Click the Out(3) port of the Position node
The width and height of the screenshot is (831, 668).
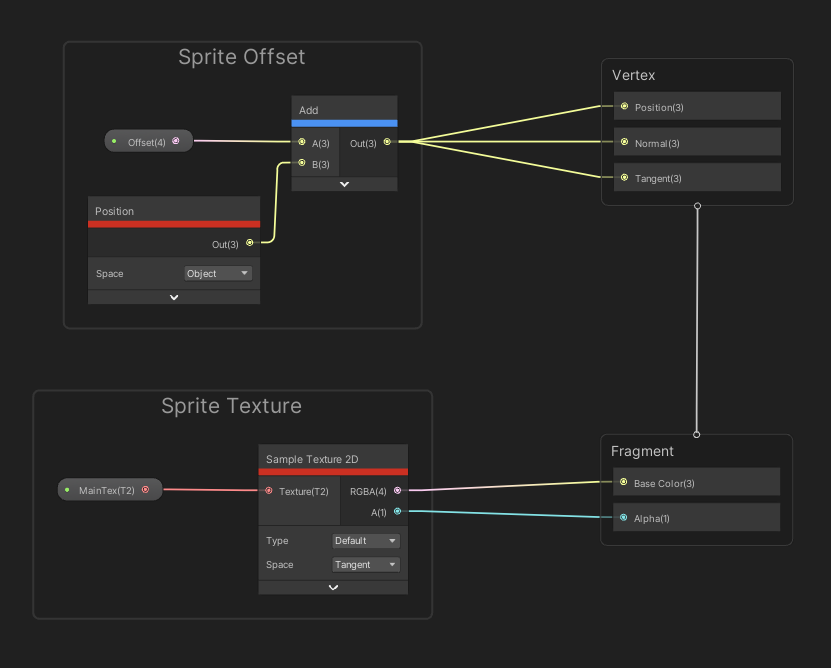(251, 244)
